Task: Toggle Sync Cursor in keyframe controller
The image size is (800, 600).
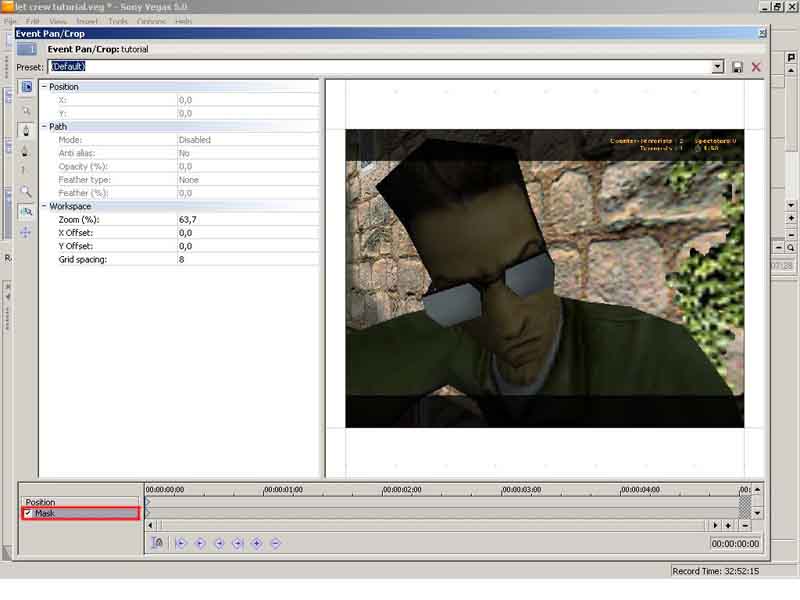Action: pos(158,543)
